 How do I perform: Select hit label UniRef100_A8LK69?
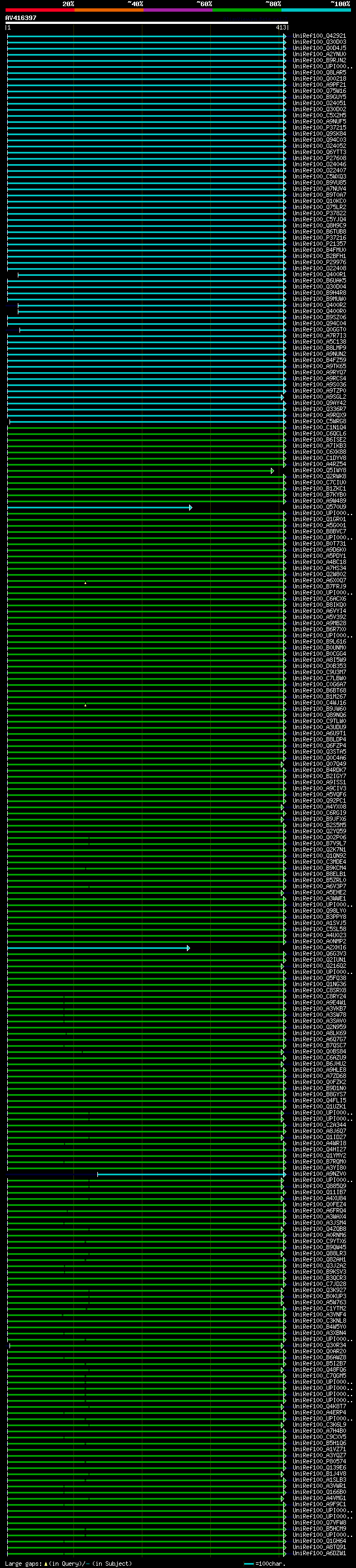(319, 1033)
